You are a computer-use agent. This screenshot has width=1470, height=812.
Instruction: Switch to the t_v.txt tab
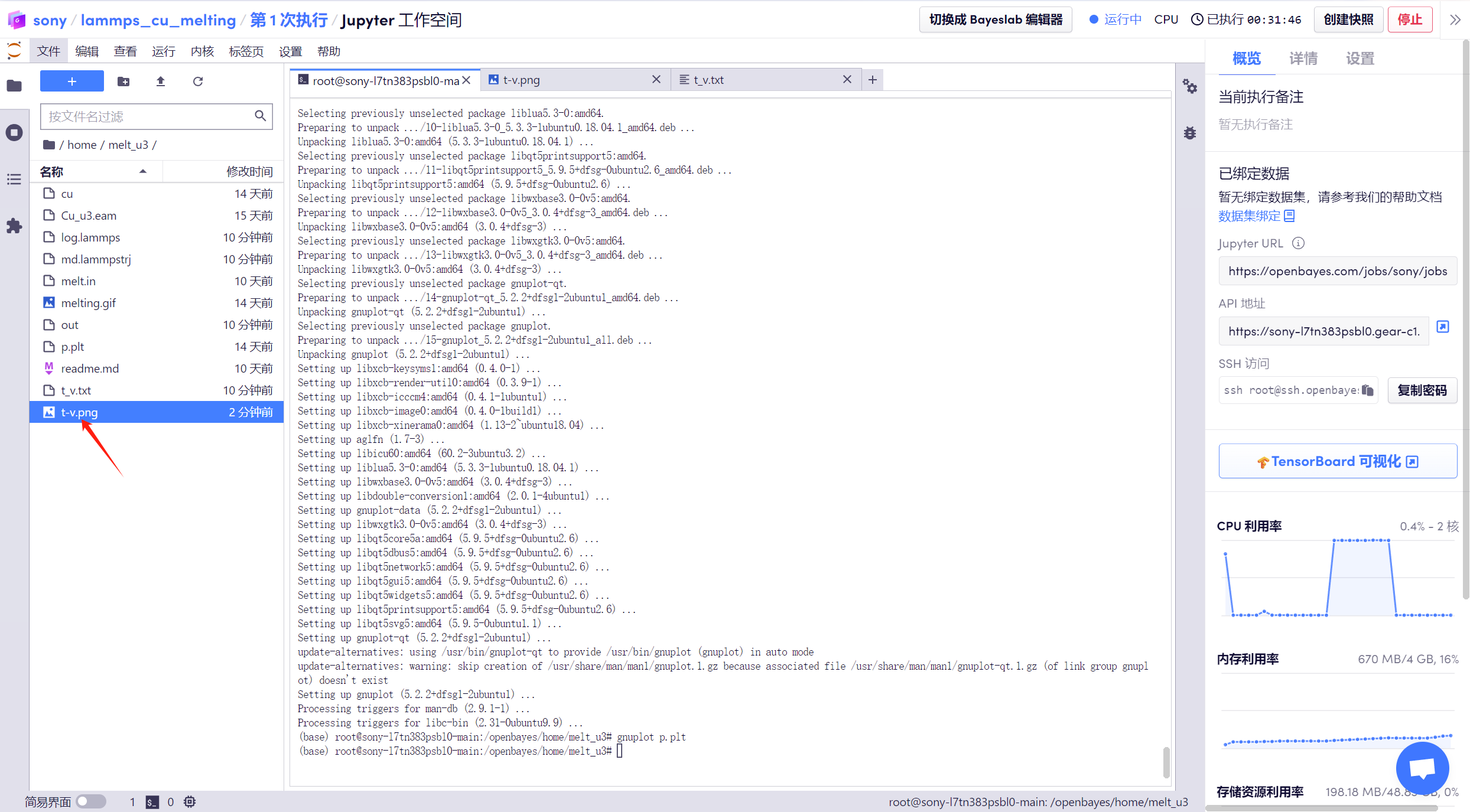(709, 80)
